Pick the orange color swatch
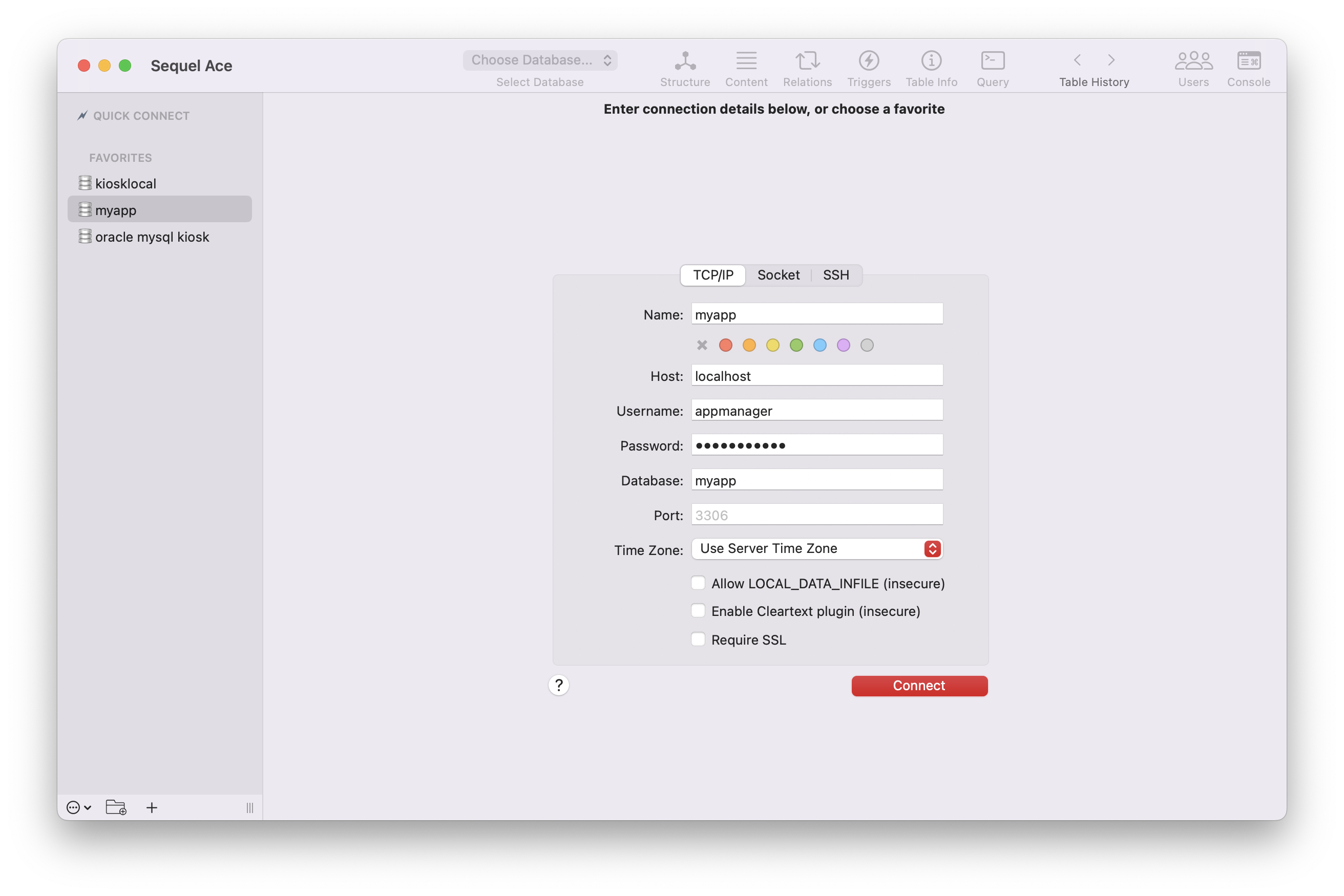This screenshot has height=896, width=1344. pos(749,345)
